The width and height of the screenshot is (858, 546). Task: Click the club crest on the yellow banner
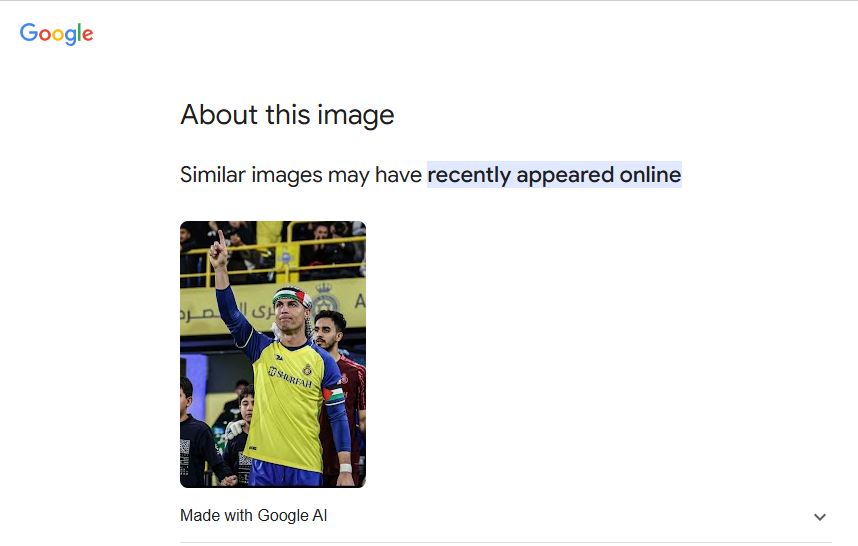[325, 299]
